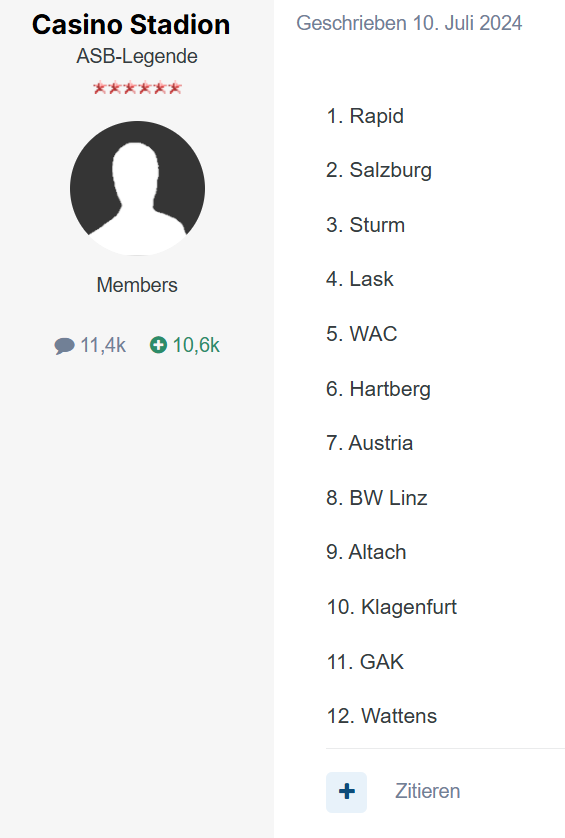This screenshot has width=565, height=838.
Task: Click the ASB-Legende rank label
Action: point(137,56)
